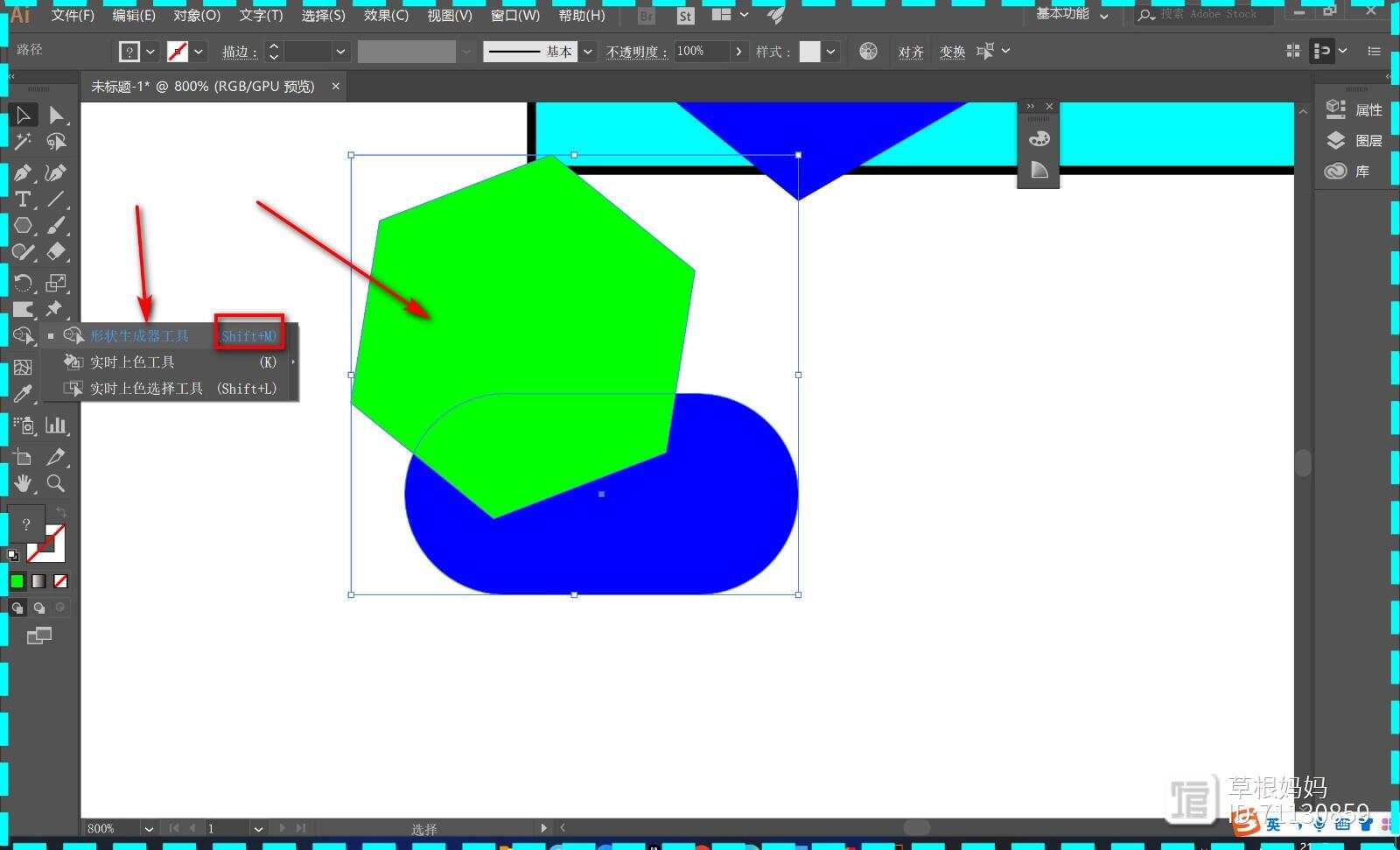Open the 效果(C) menu
This screenshot has height=850, width=1400.
pos(386,15)
